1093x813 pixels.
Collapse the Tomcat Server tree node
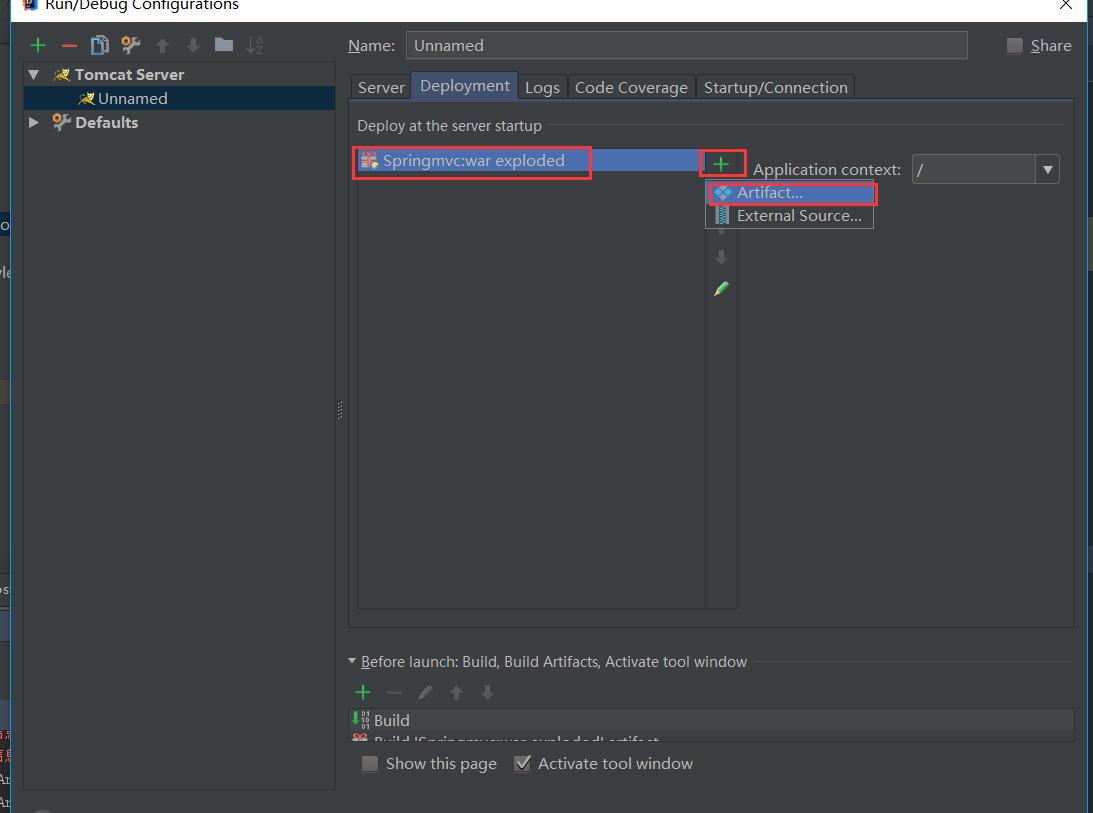[x=34, y=75]
